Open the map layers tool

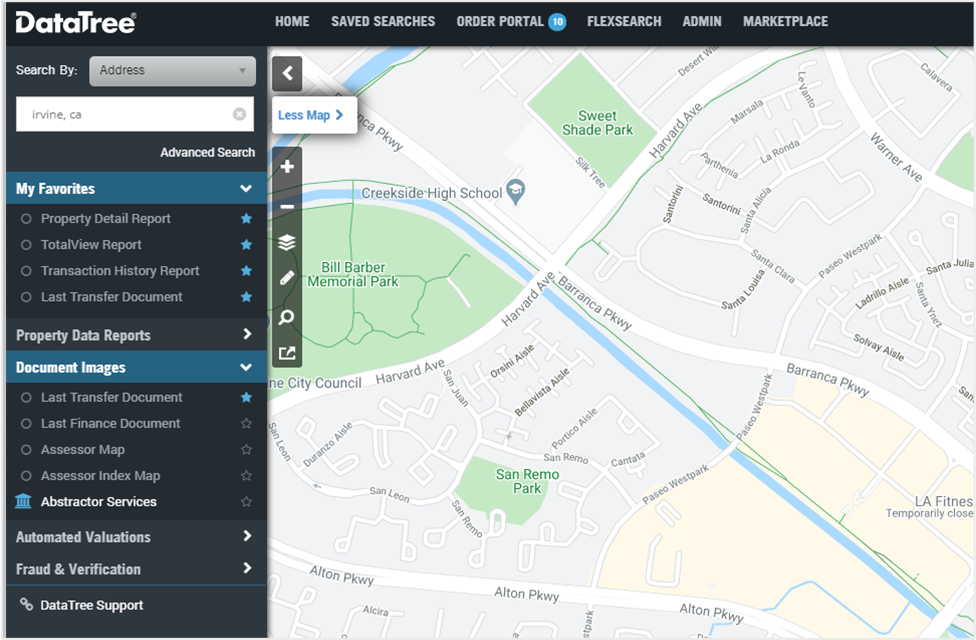pyautogui.click(x=287, y=242)
